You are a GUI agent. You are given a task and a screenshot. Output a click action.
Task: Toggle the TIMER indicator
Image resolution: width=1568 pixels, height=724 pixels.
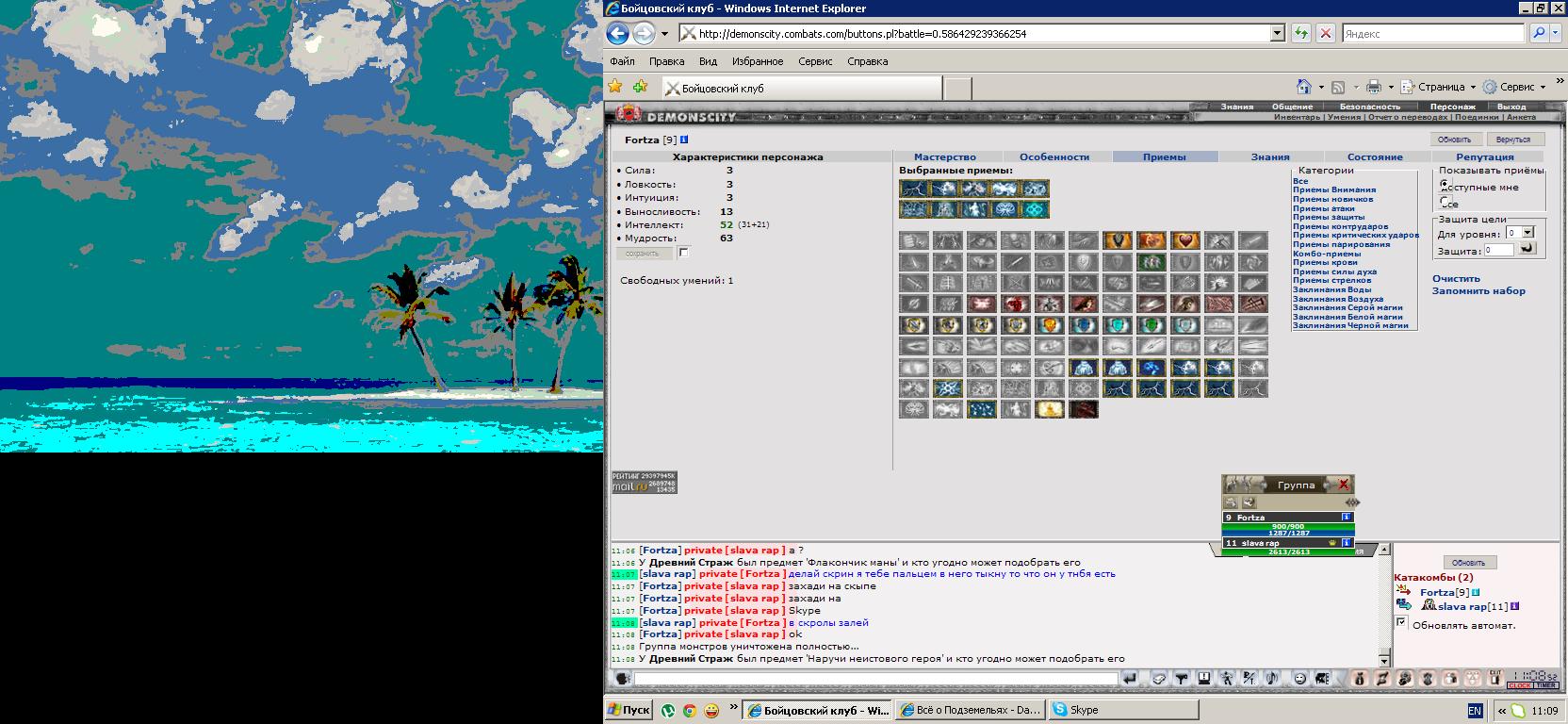click(x=1545, y=685)
